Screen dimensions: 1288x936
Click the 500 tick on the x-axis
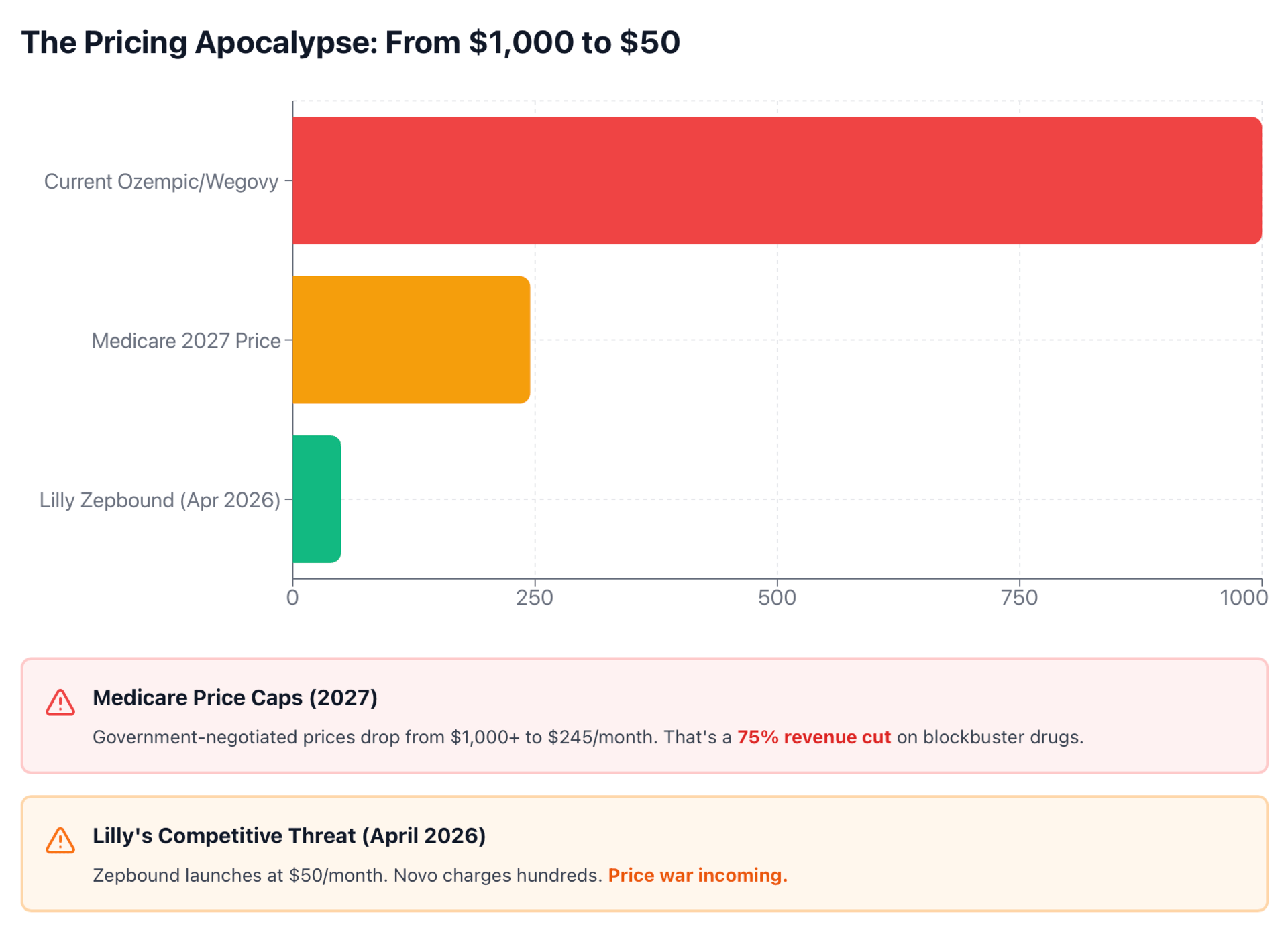pos(777,597)
